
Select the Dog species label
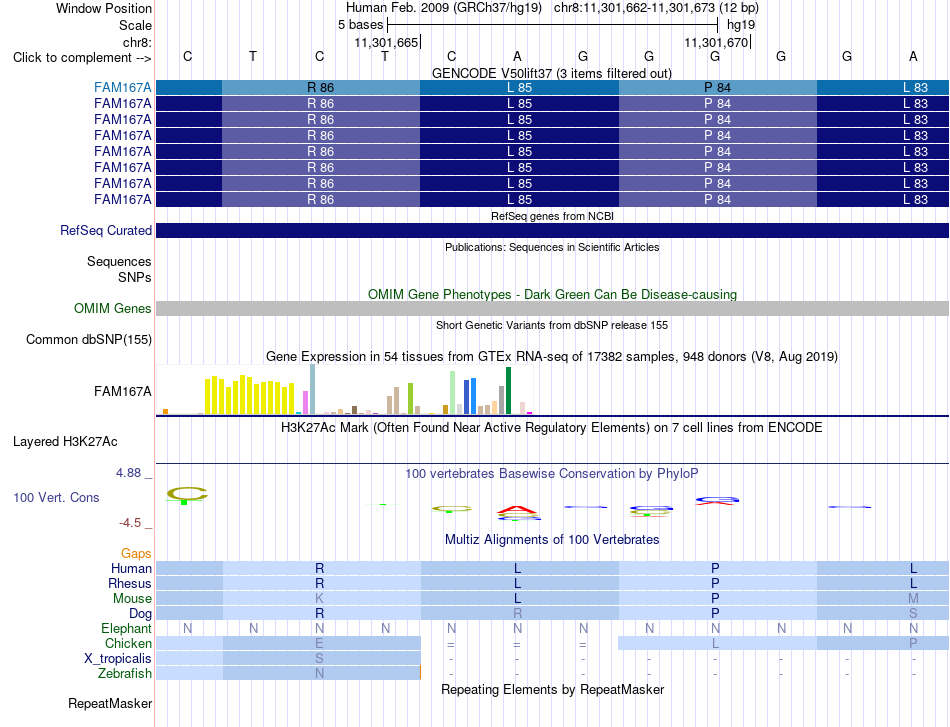tap(140, 614)
